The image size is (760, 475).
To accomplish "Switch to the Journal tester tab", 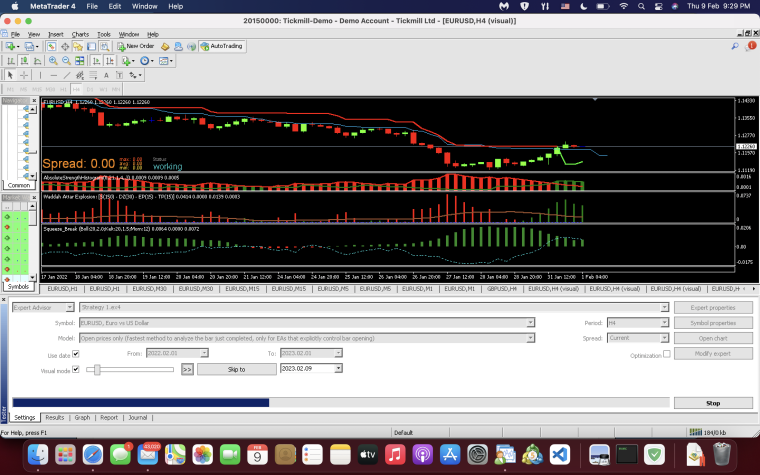I will [138, 417].
